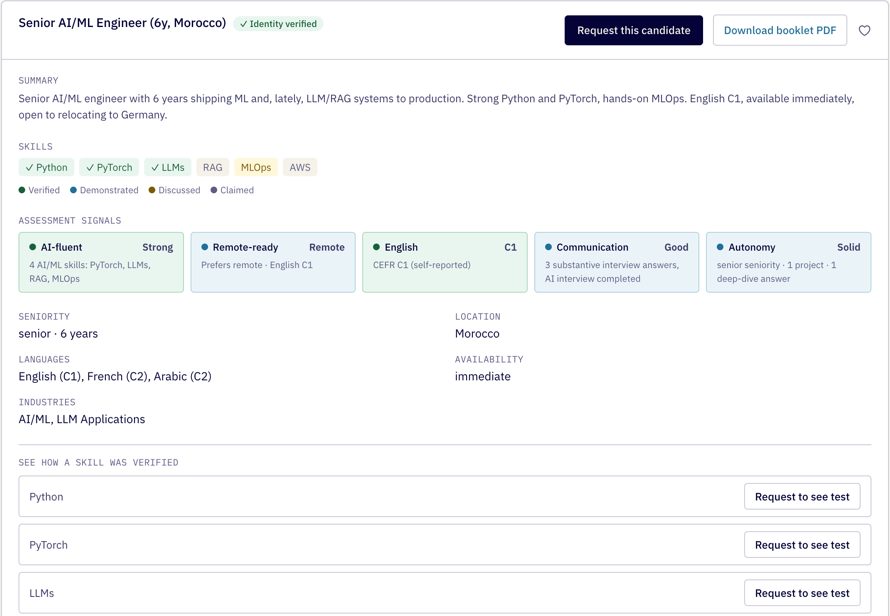Viewport: 890px width, 616px height.
Task: Click the 'Prefers remote · English C1' text
Action: tap(257, 265)
